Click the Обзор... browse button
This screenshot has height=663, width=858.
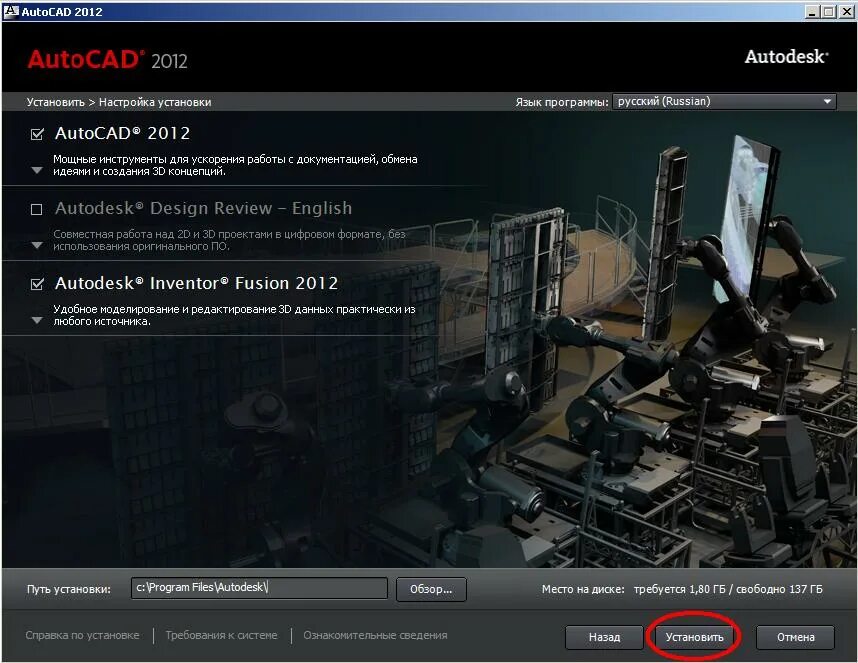(x=431, y=589)
